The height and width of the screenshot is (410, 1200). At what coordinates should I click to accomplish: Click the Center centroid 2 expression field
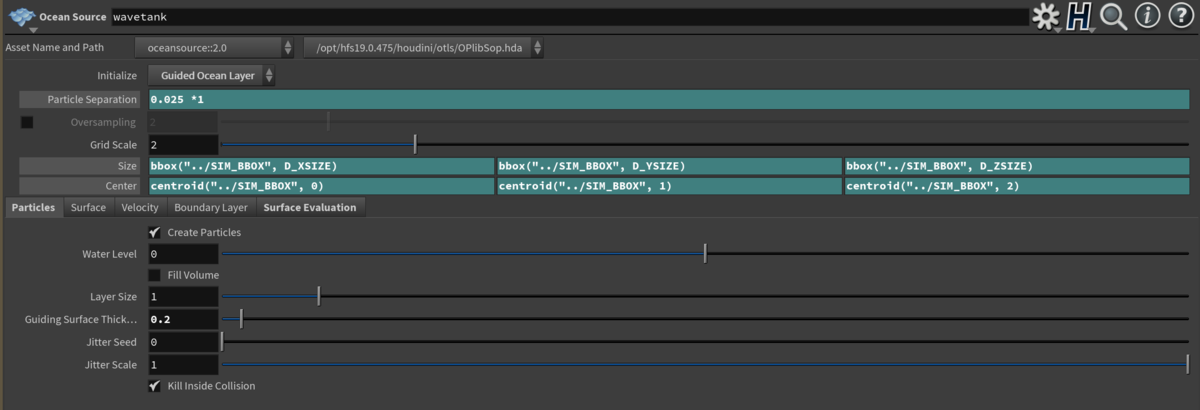tap(1017, 186)
